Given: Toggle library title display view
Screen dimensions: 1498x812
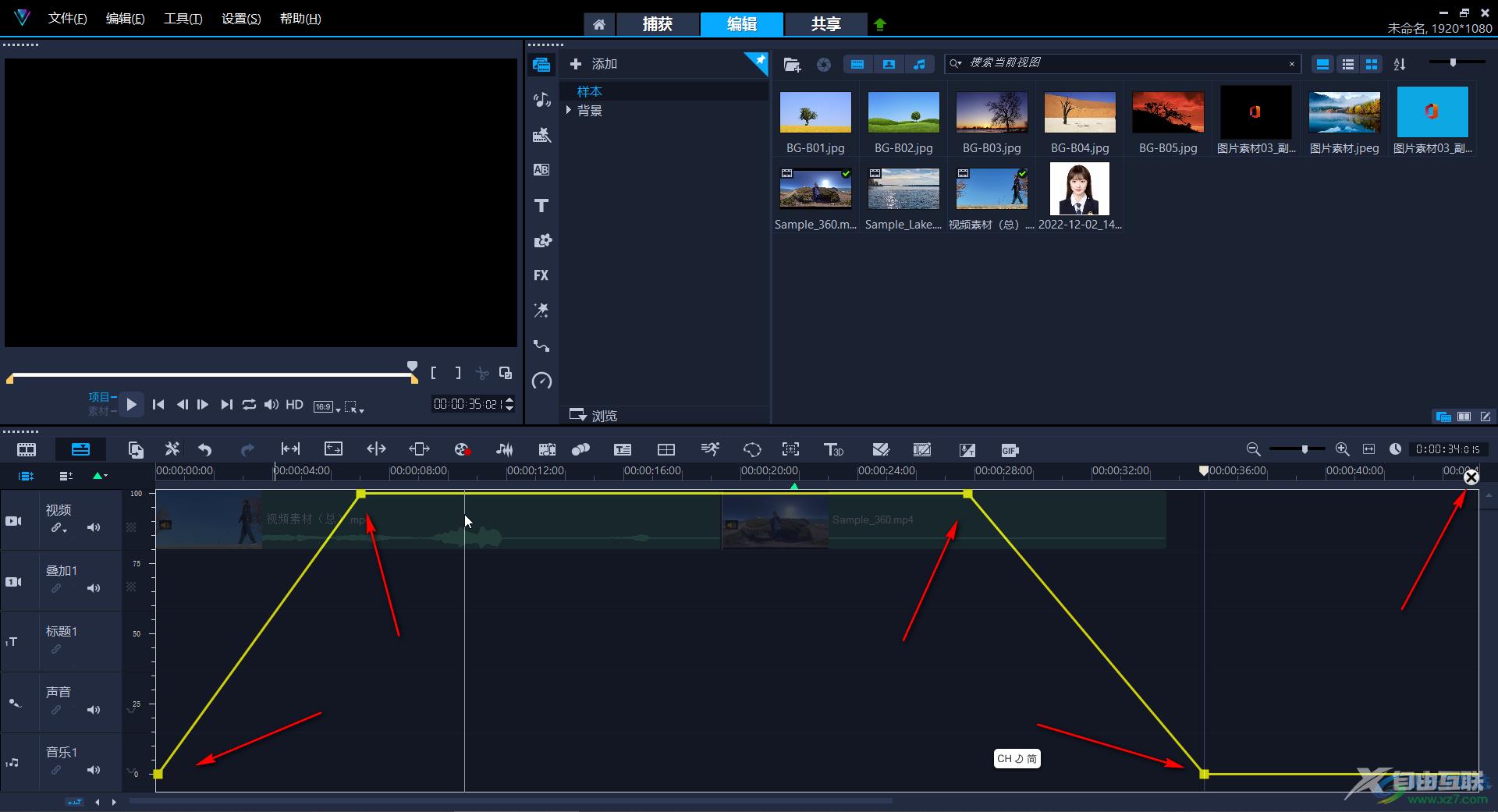Looking at the screenshot, I should click(1322, 64).
